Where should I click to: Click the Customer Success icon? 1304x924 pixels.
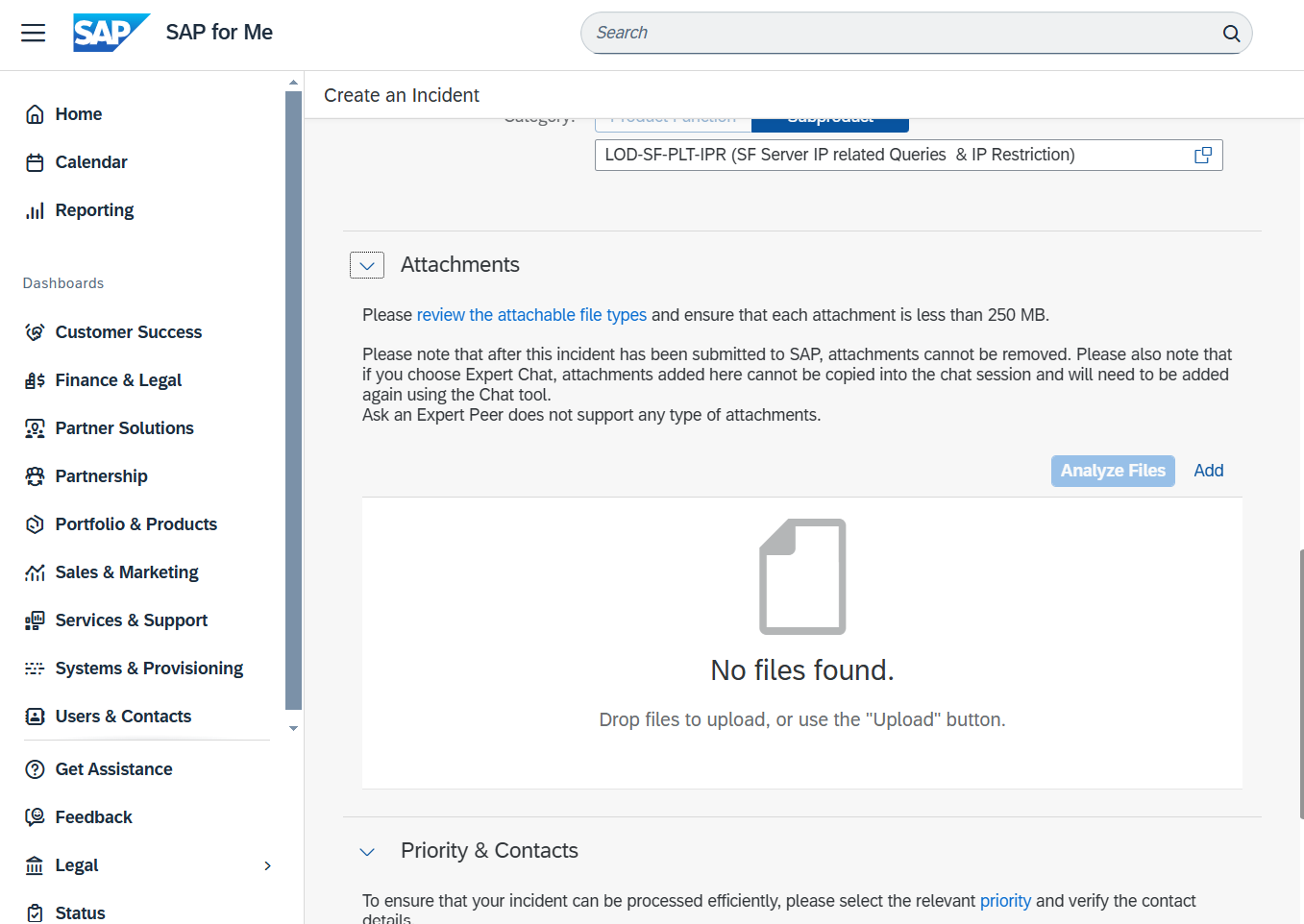tap(35, 332)
